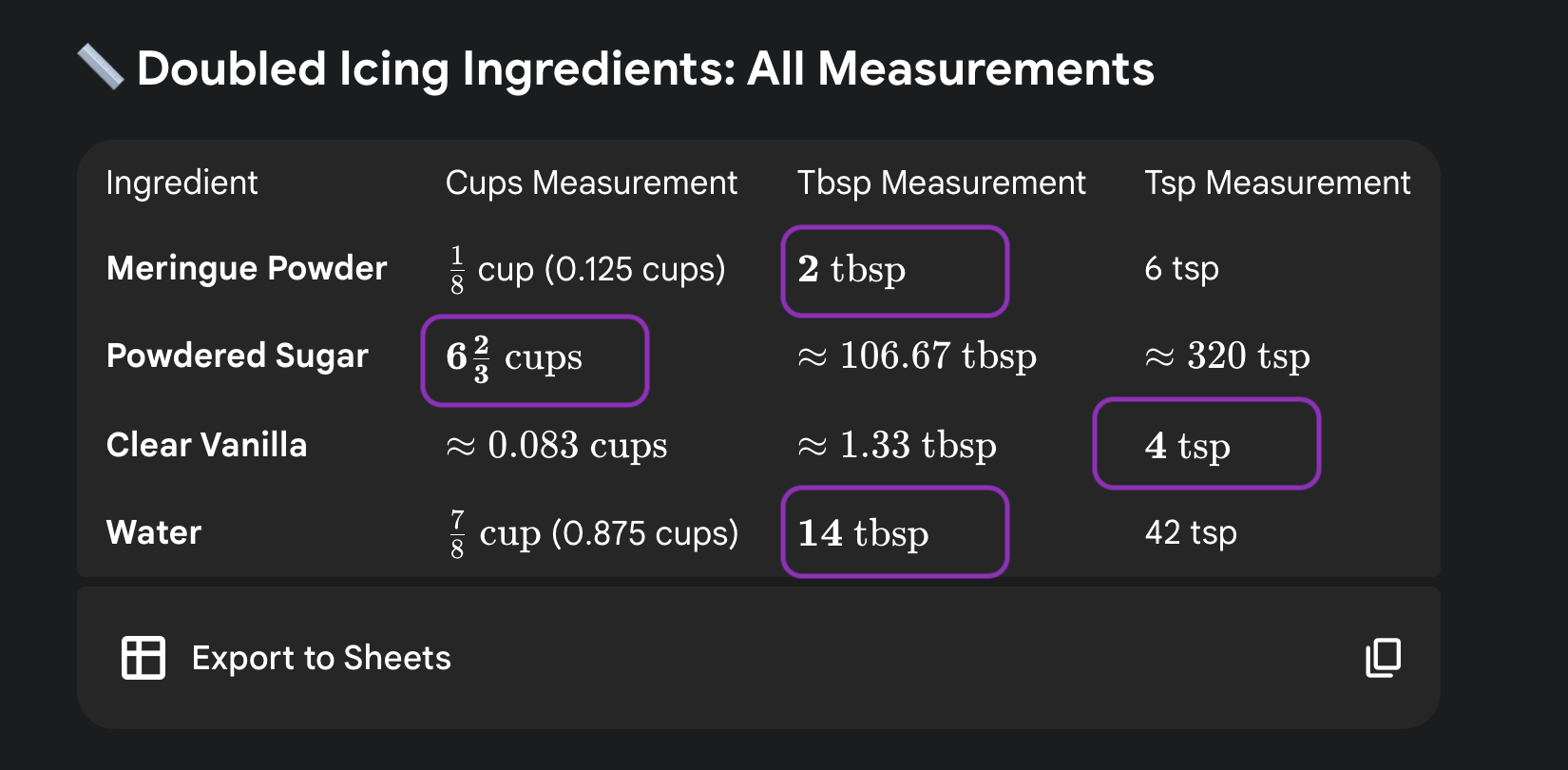Select the highlighted 4 tsp cell

pyautogui.click(x=1206, y=444)
